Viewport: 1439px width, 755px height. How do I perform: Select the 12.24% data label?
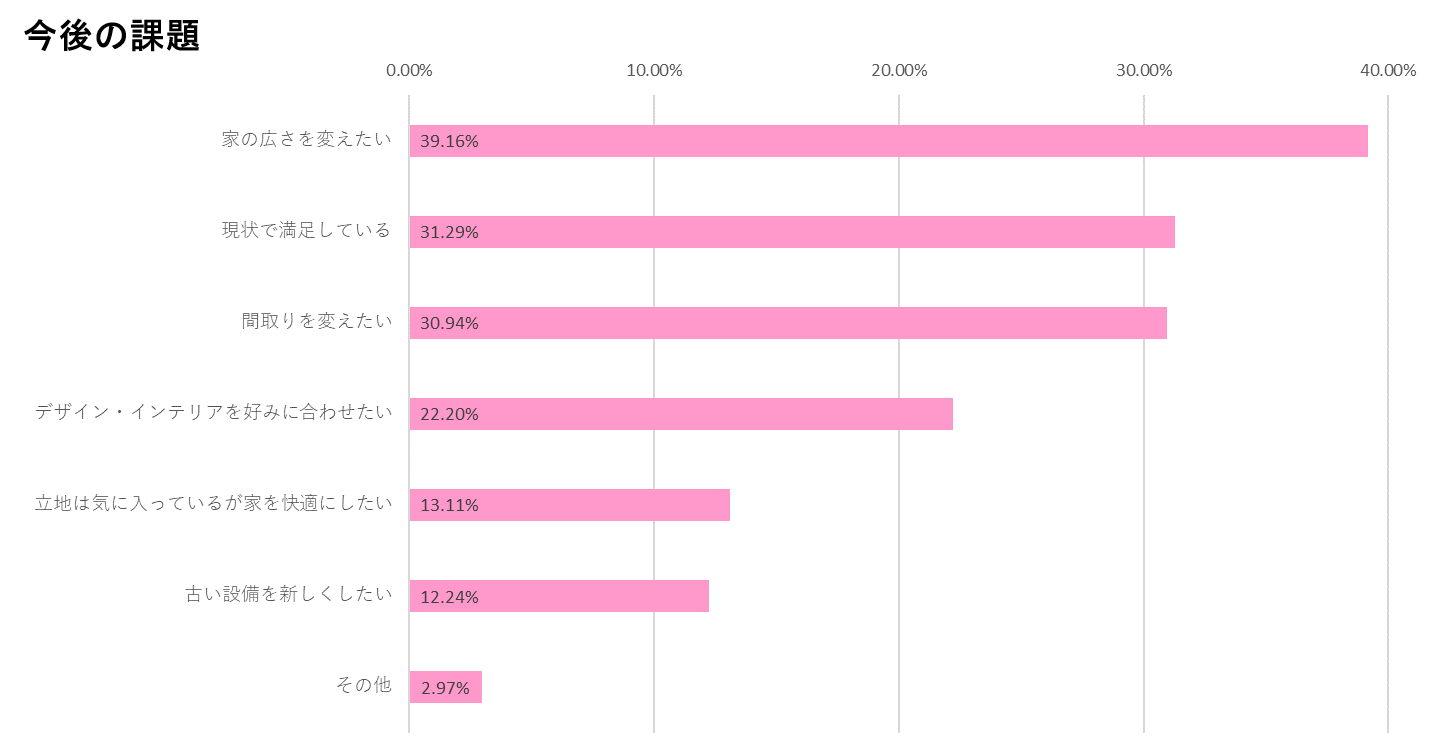(x=449, y=597)
